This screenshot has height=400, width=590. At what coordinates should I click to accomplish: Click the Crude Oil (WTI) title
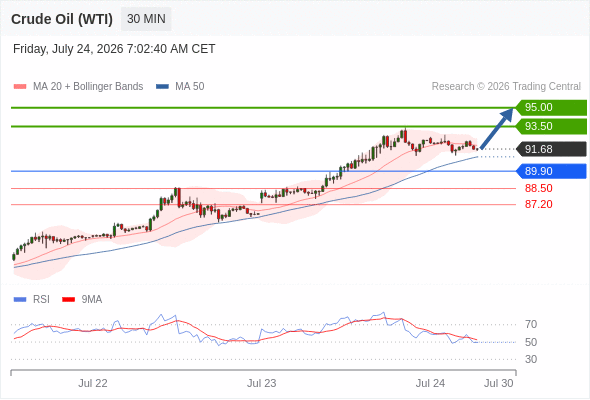(62, 19)
